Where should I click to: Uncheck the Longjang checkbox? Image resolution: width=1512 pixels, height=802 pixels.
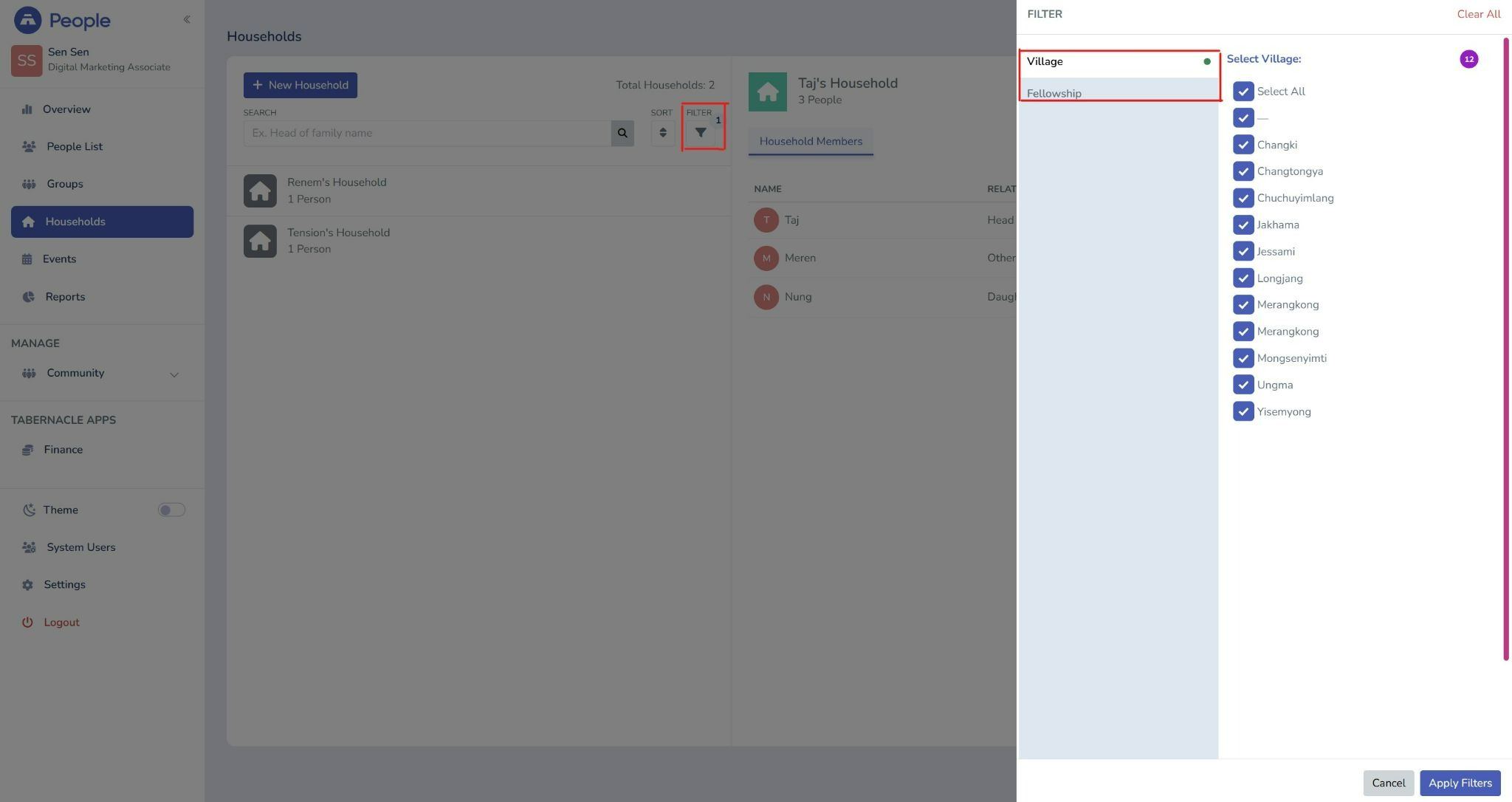pos(1243,278)
